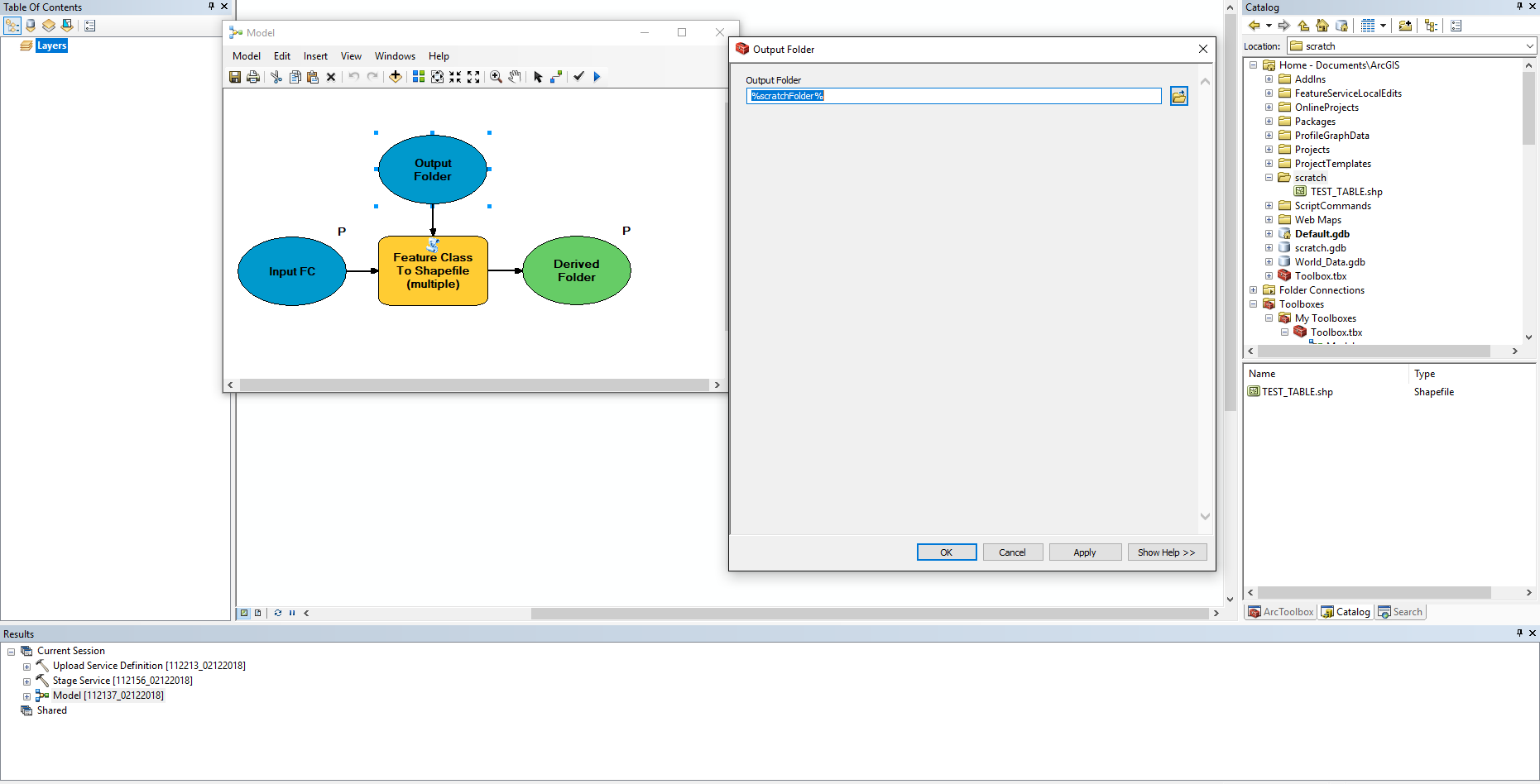Screen dimensions: 1540x784
Task: Apply Auto Layout to the model
Action: [x=419, y=77]
